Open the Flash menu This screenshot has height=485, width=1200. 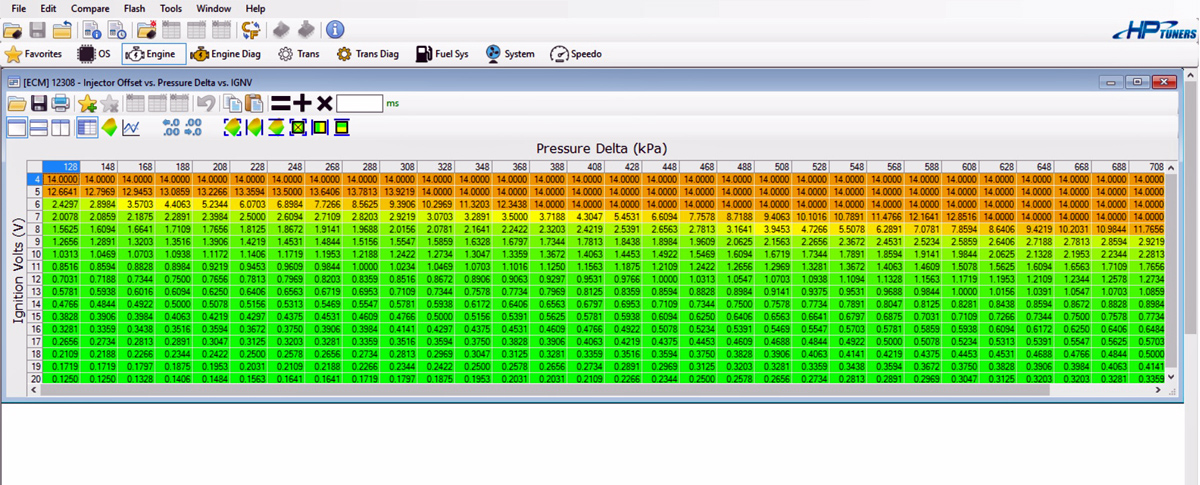pos(134,8)
